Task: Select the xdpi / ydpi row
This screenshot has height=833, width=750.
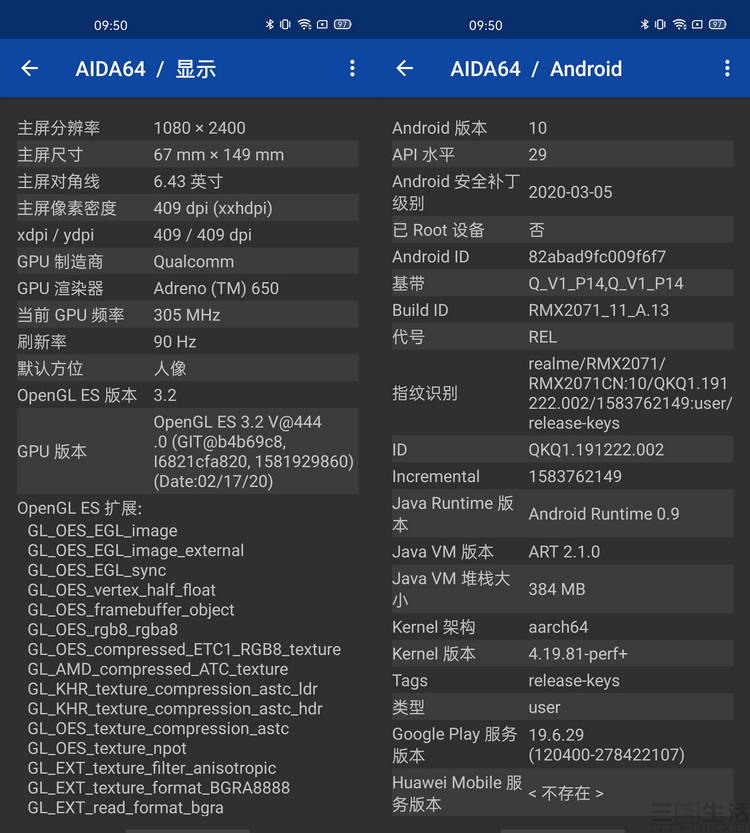Action: (x=188, y=234)
